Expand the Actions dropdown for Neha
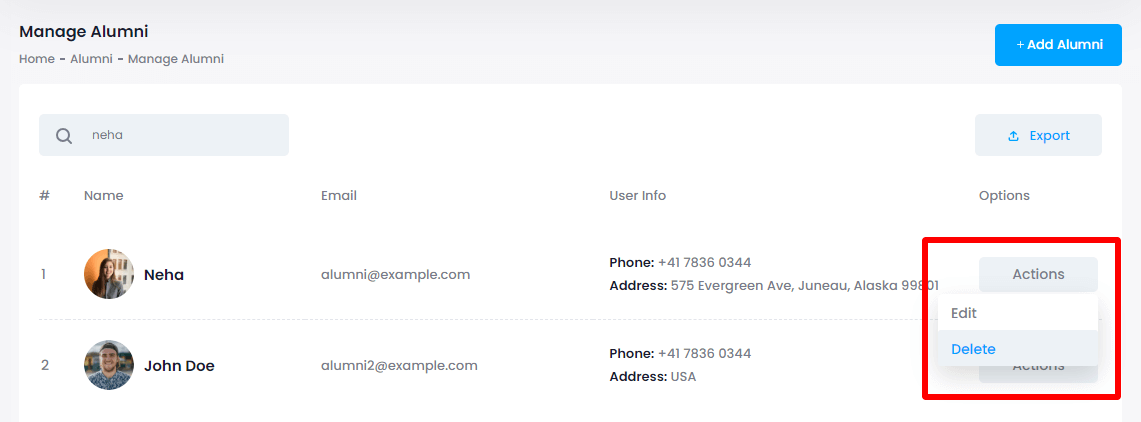The image size is (1141, 422). [x=1038, y=274]
